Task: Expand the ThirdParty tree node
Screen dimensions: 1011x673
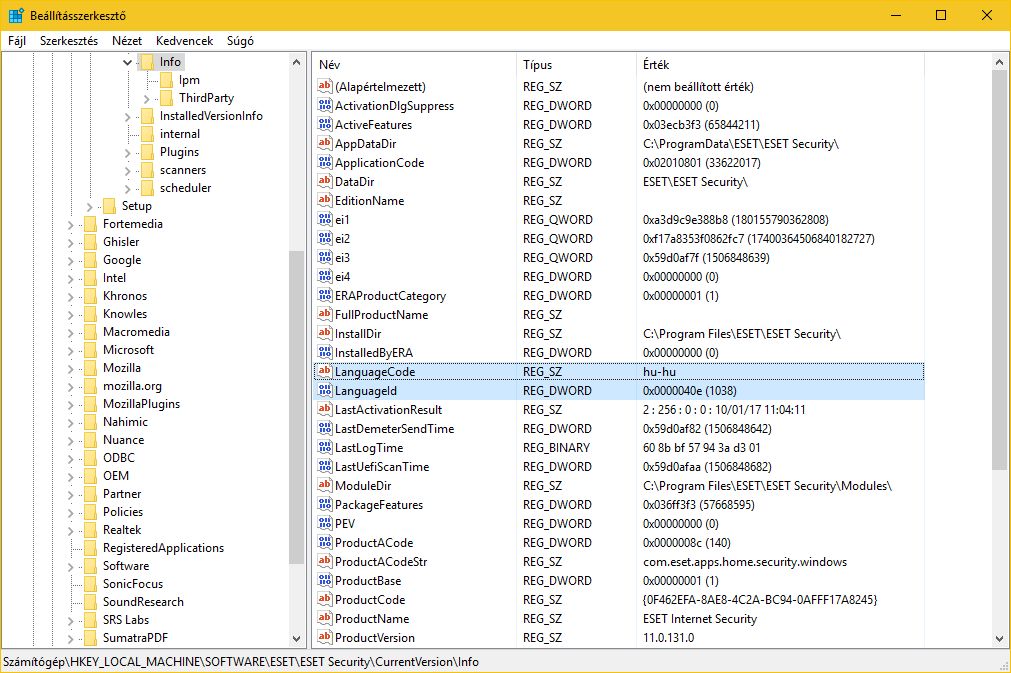Action: 146,99
